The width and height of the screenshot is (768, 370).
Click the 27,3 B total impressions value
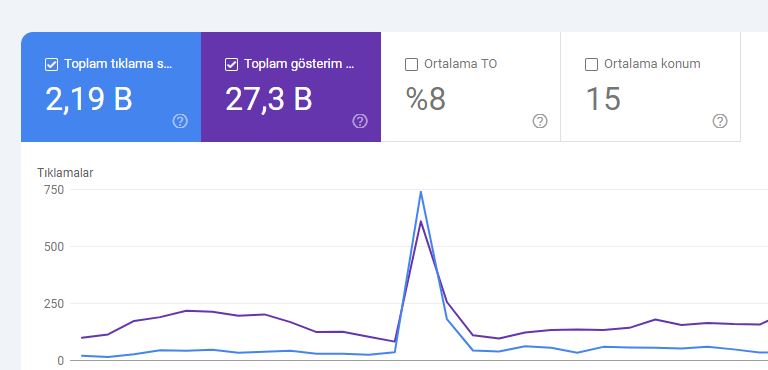(268, 99)
